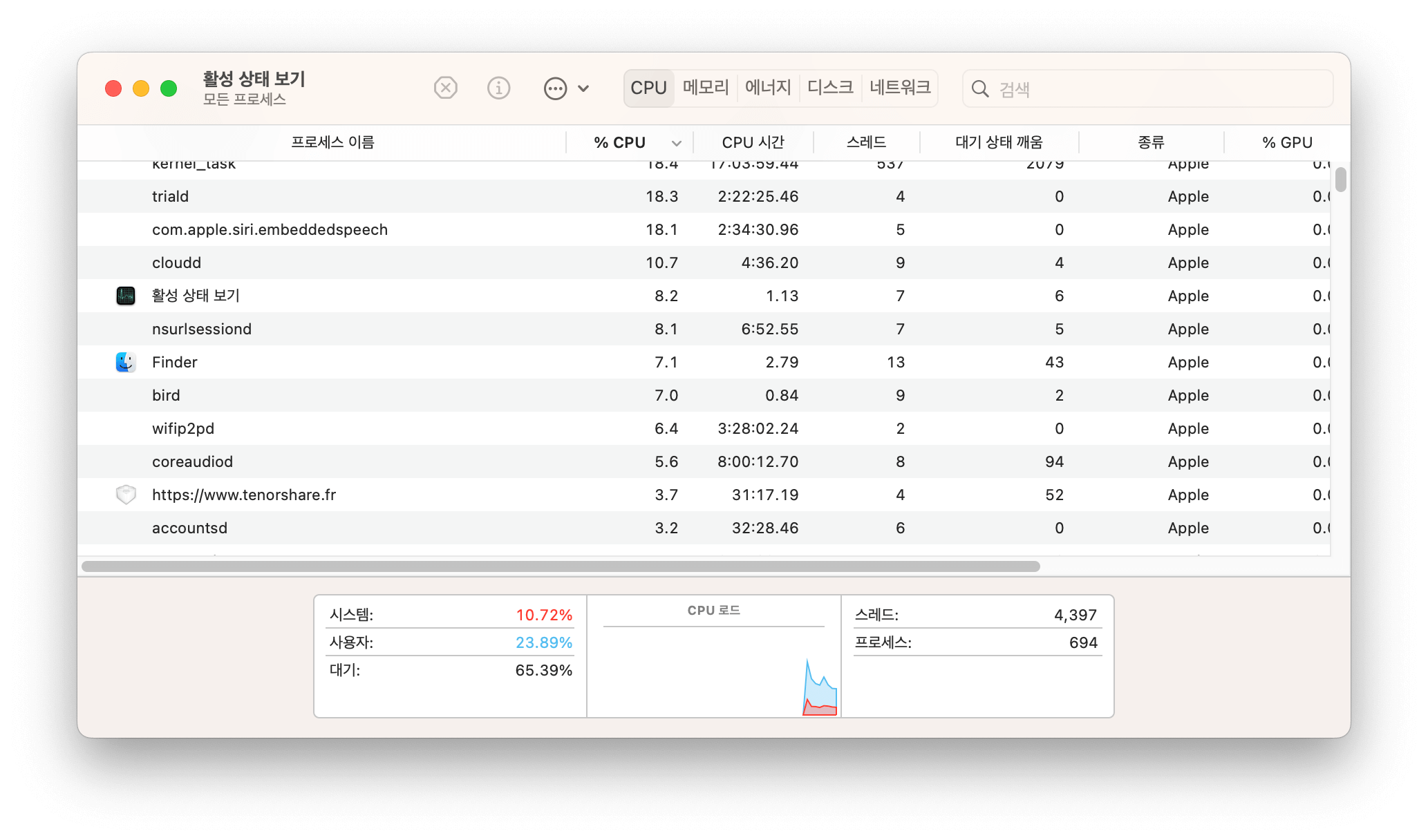Click the horizontal scrollbar under the table
1428x840 pixels.
tap(561, 566)
